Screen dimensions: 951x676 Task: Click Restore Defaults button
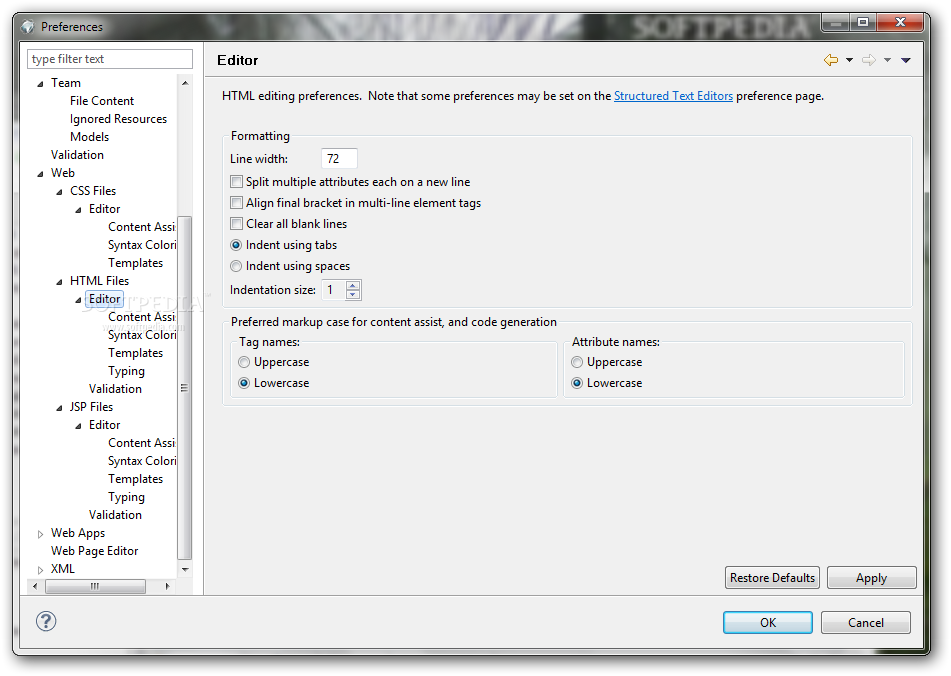[772, 578]
